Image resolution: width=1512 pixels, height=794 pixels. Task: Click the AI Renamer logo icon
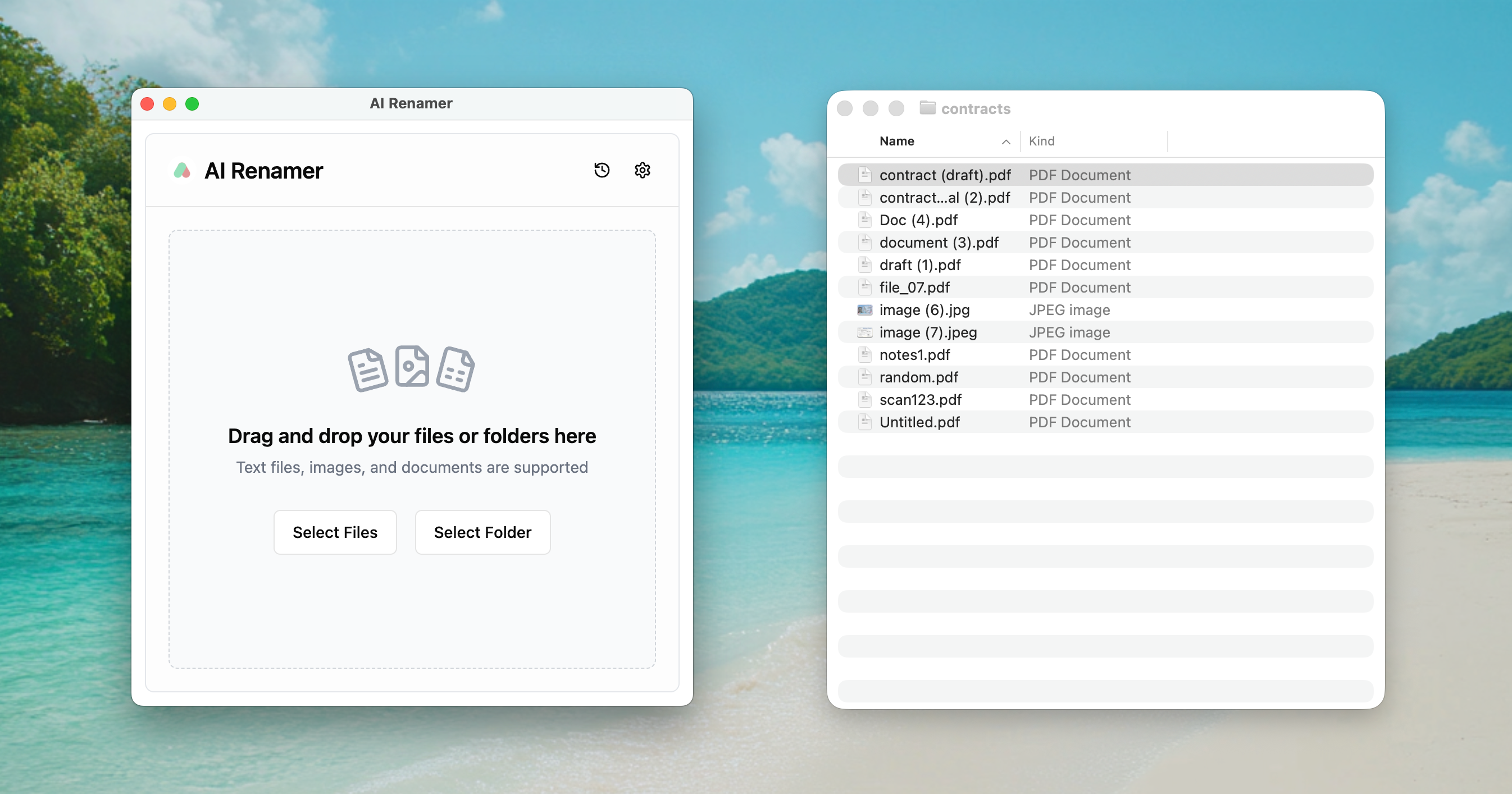click(x=182, y=171)
